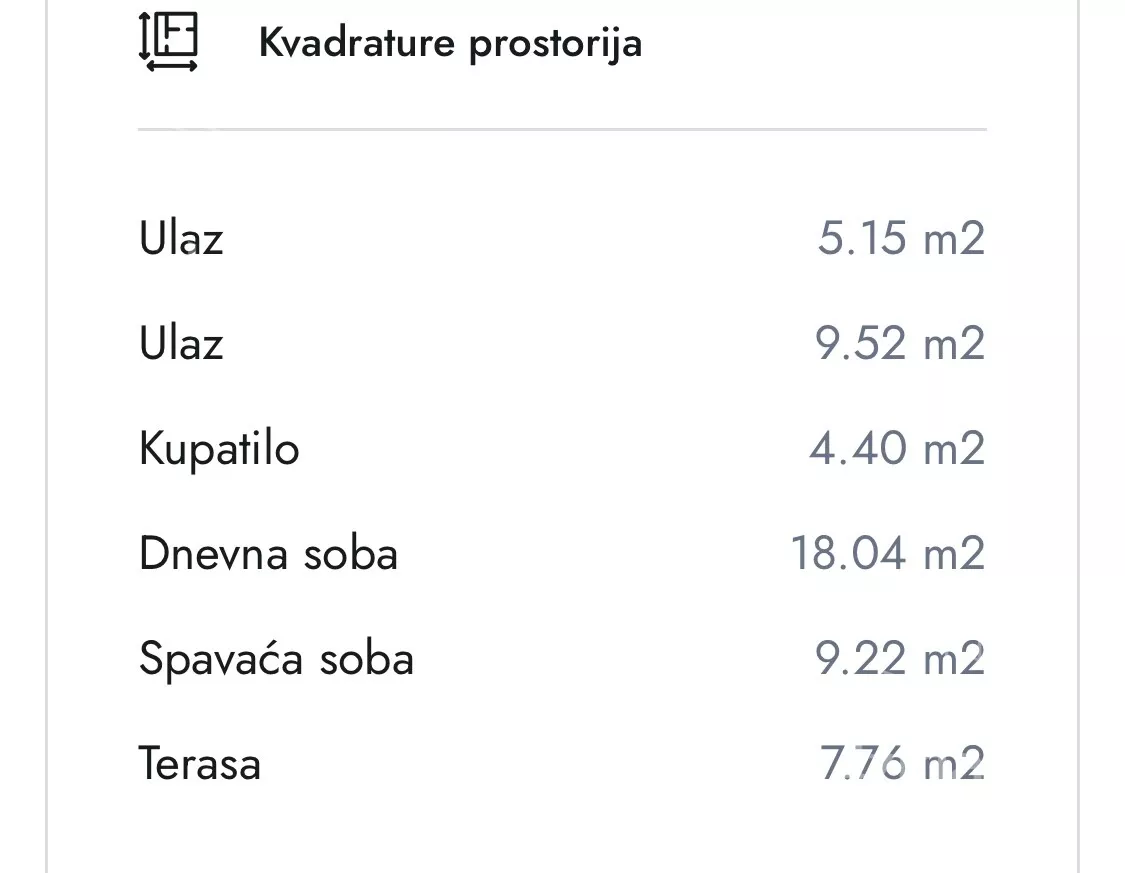Click the 9.22 m2 value

pos(900,659)
